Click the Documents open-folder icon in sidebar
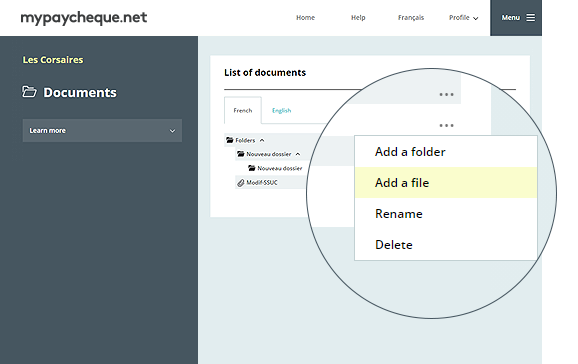Viewport: 578px width, 364px height. click(x=29, y=91)
